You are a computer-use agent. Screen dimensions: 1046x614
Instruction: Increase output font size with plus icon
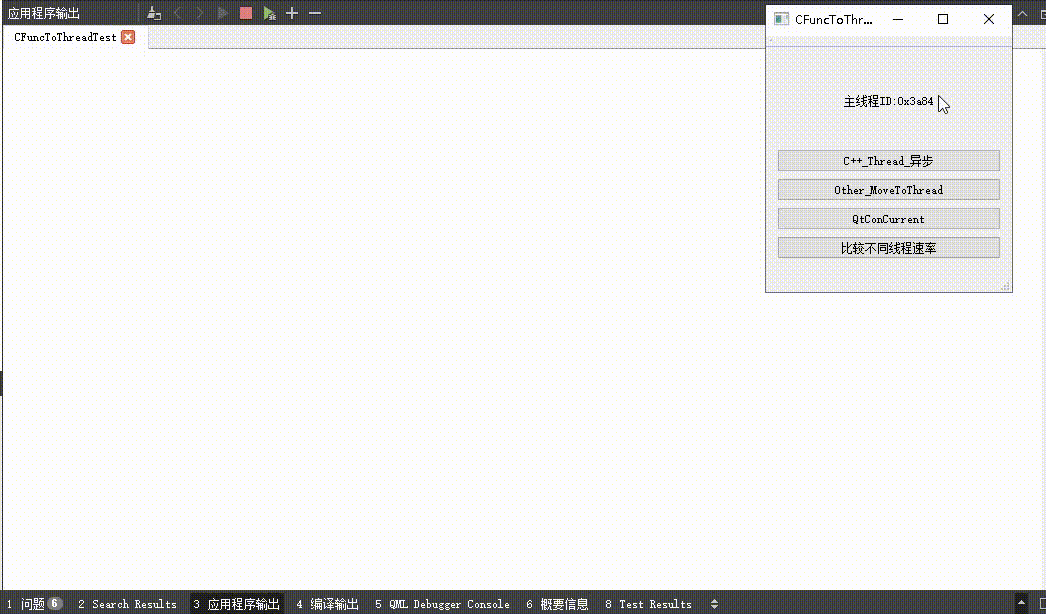[292, 13]
